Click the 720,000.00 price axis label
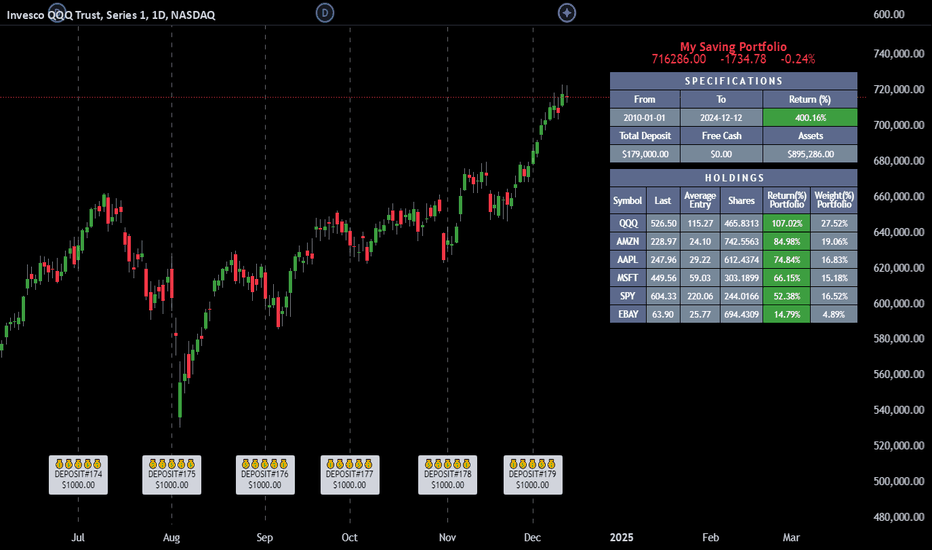Viewport: 932px width, 550px height. pyautogui.click(x=899, y=89)
